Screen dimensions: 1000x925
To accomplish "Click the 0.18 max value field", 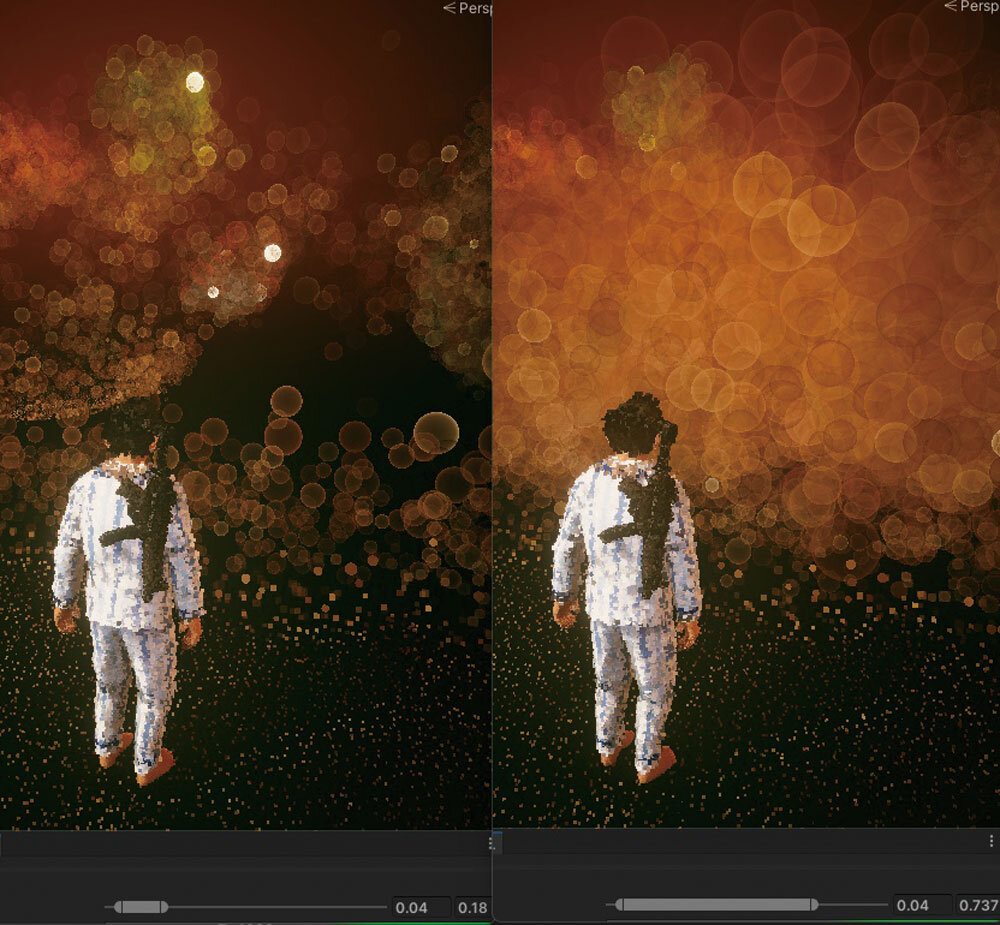I will pos(472,908).
